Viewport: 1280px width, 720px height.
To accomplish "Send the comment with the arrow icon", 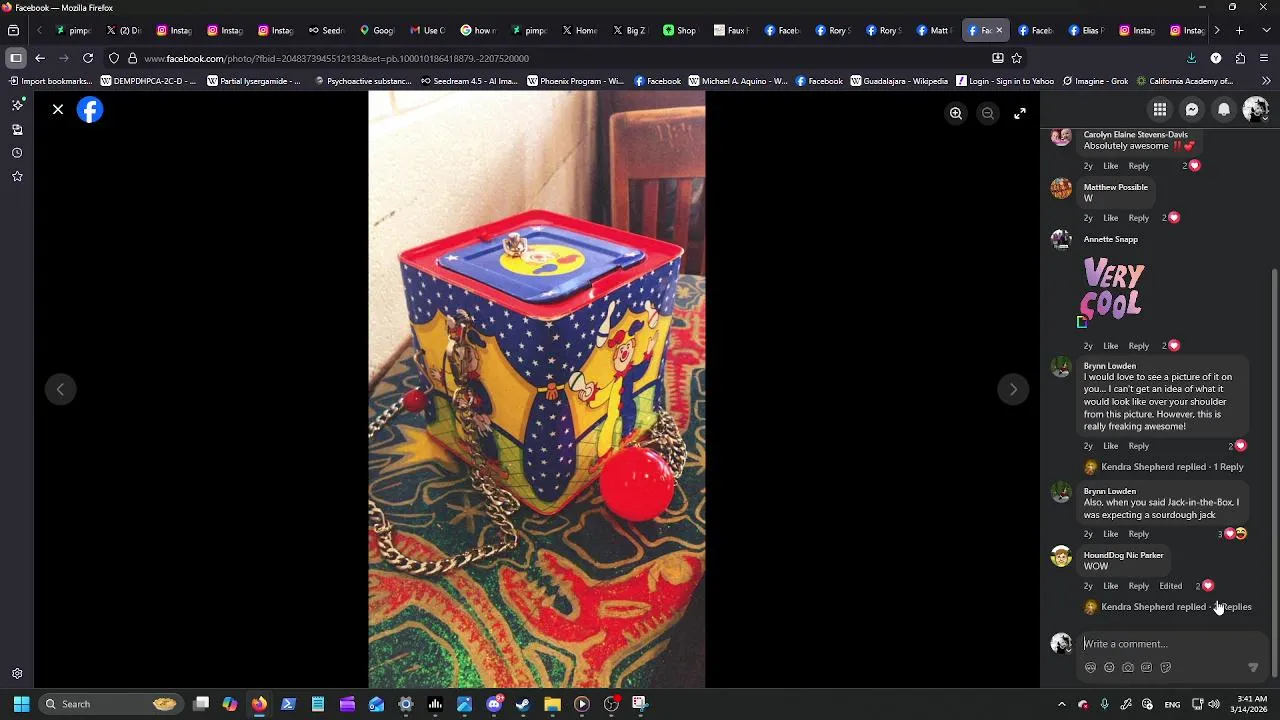I will click(x=1253, y=668).
